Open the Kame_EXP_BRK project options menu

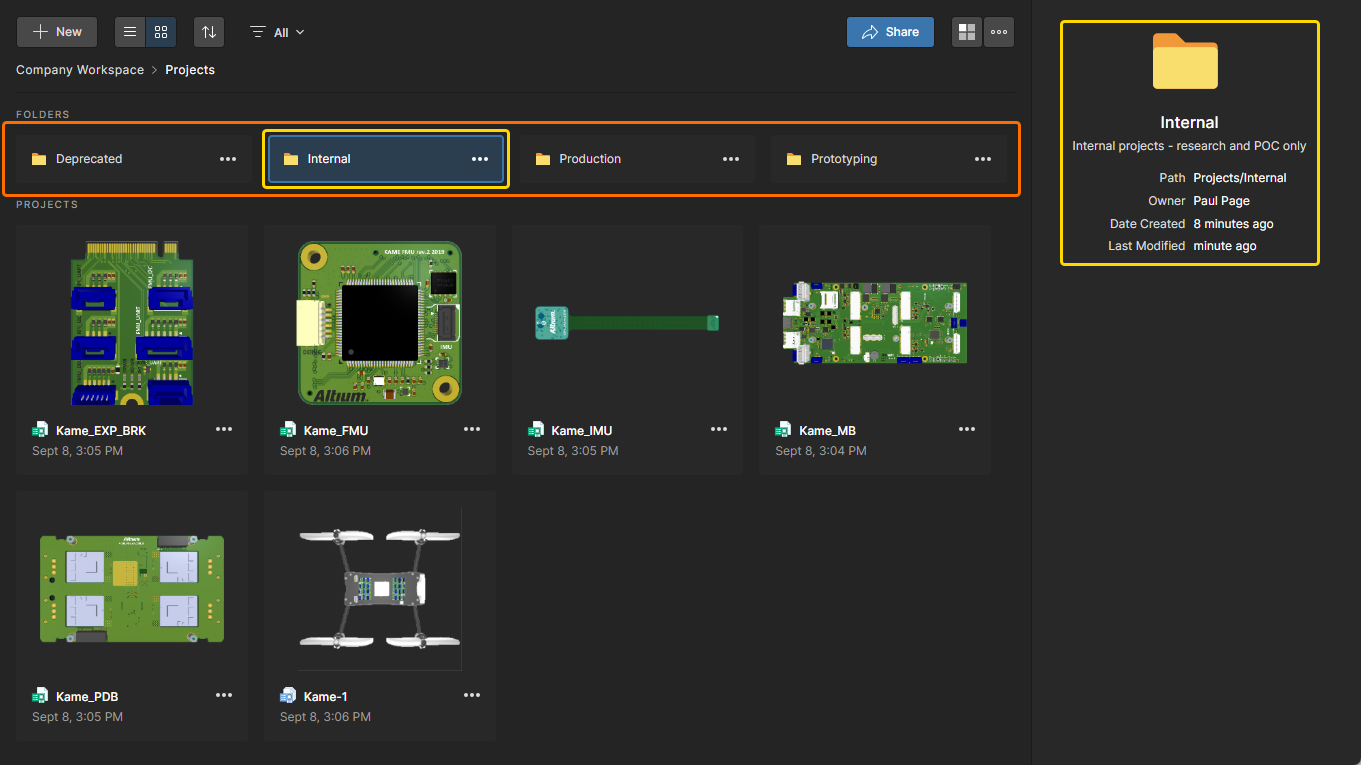point(224,430)
